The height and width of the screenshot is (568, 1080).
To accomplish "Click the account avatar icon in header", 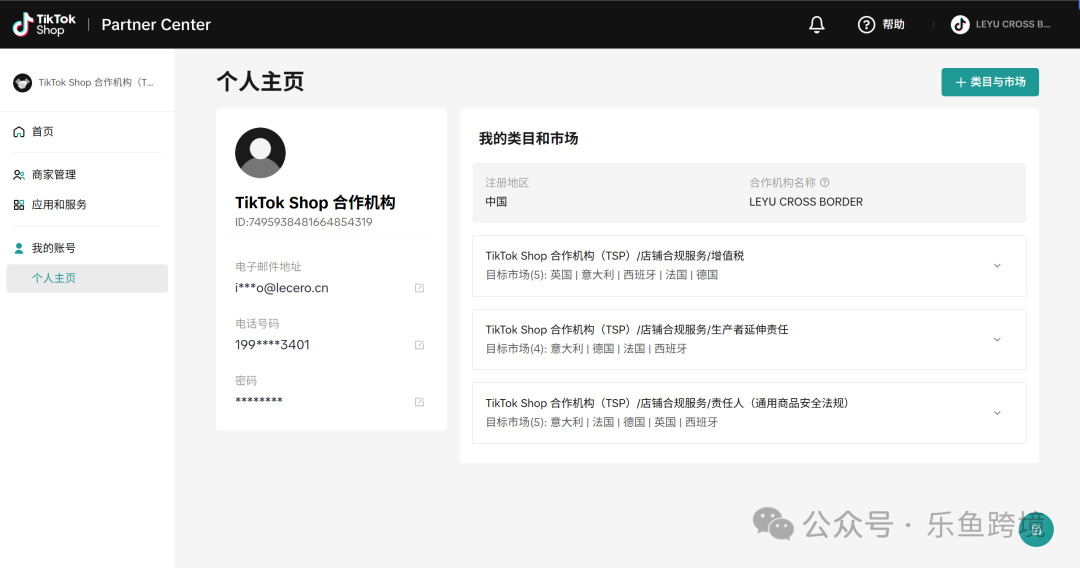I will 960,24.
